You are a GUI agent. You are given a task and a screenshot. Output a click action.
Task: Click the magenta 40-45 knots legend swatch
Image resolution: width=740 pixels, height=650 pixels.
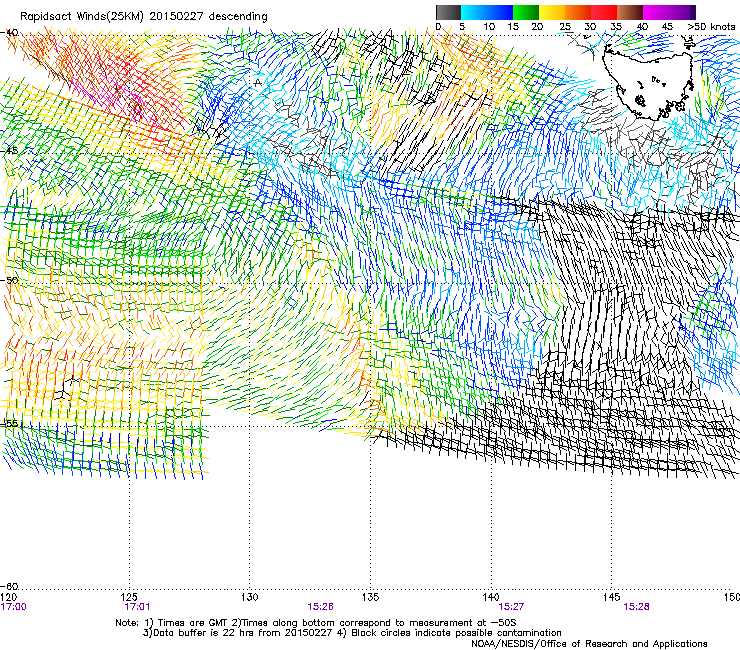point(656,12)
